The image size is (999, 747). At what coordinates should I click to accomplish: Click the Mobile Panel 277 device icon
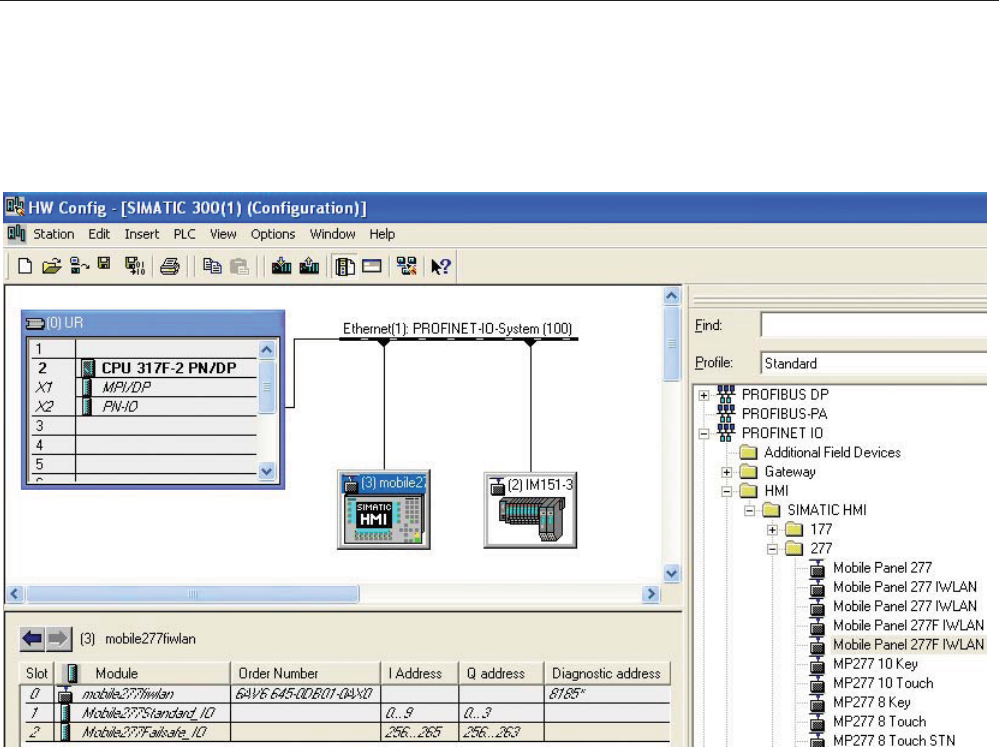[x=817, y=568]
